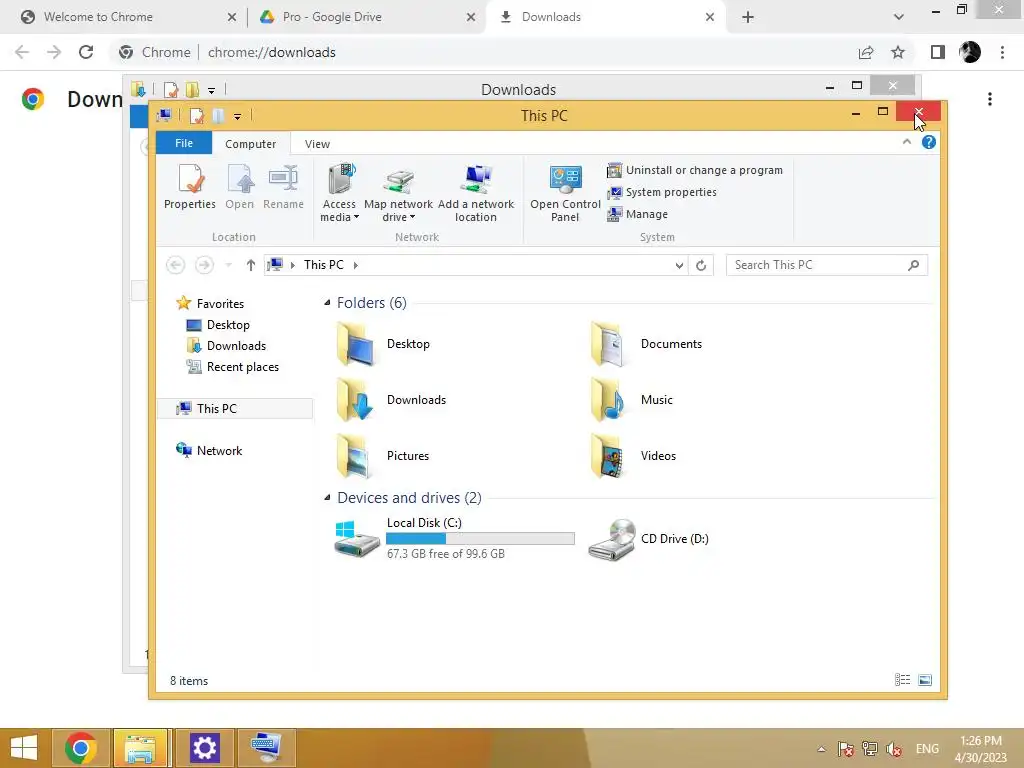Screen dimensions: 1024x768
Task: Expand the This PC breadcrumb arrow
Action: tap(356, 265)
